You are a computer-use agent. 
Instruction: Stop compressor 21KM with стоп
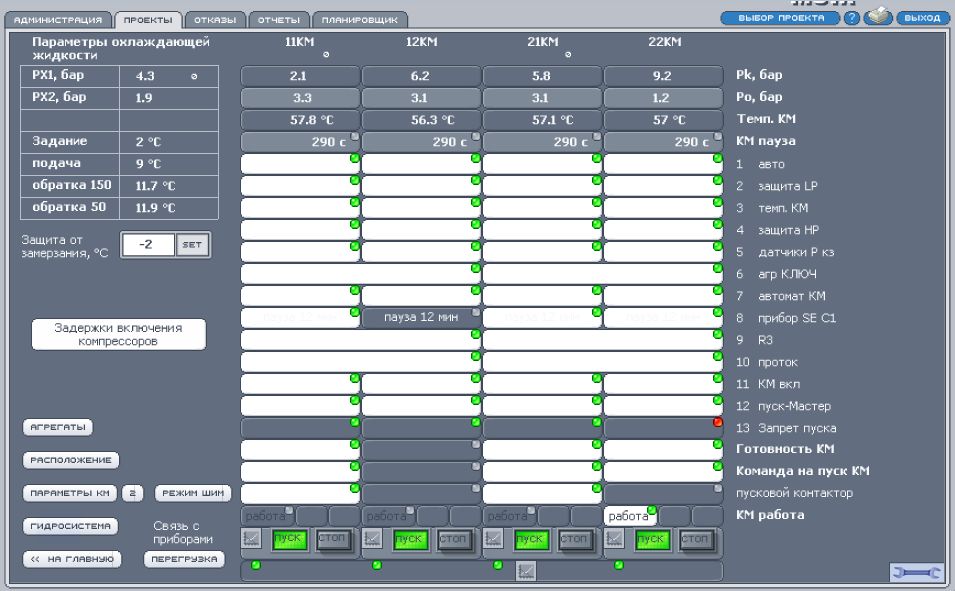point(574,539)
